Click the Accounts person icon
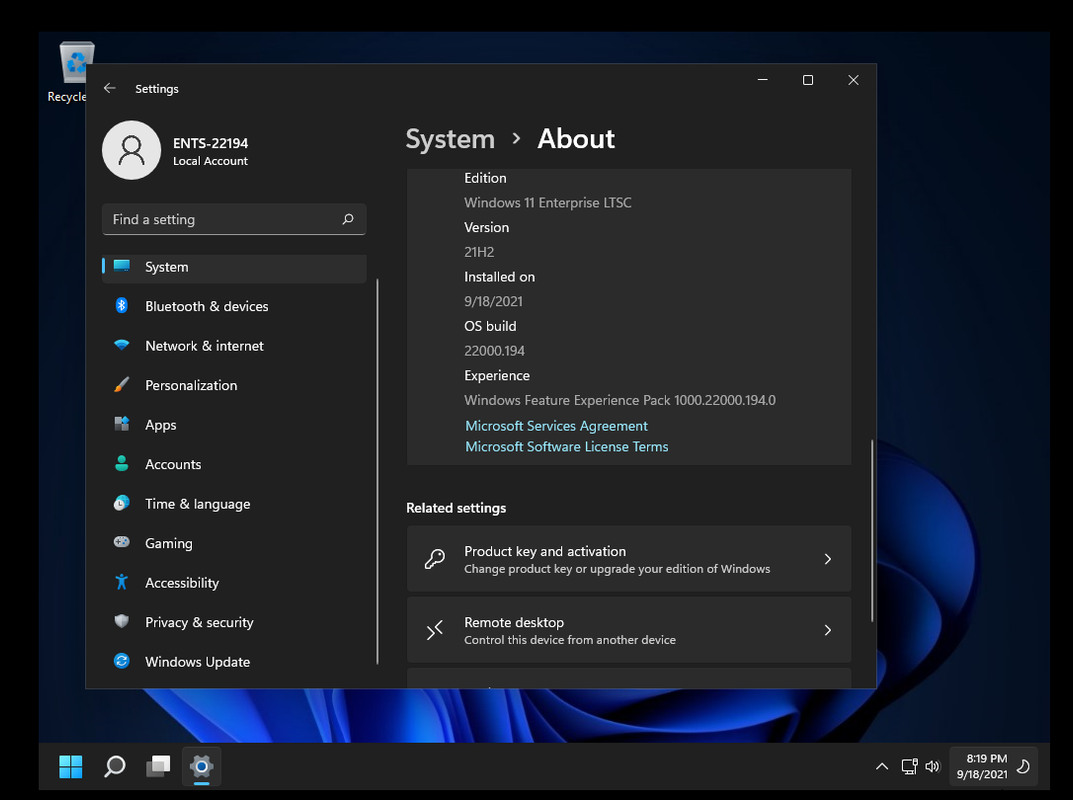 122,464
